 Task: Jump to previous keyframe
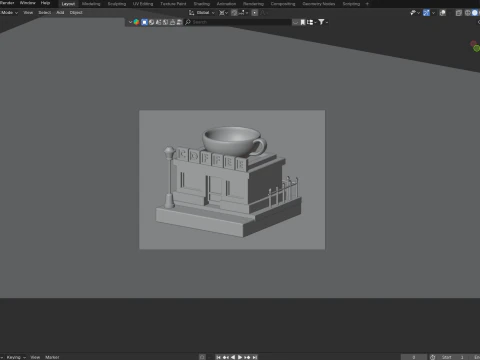(x=226, y=357)
